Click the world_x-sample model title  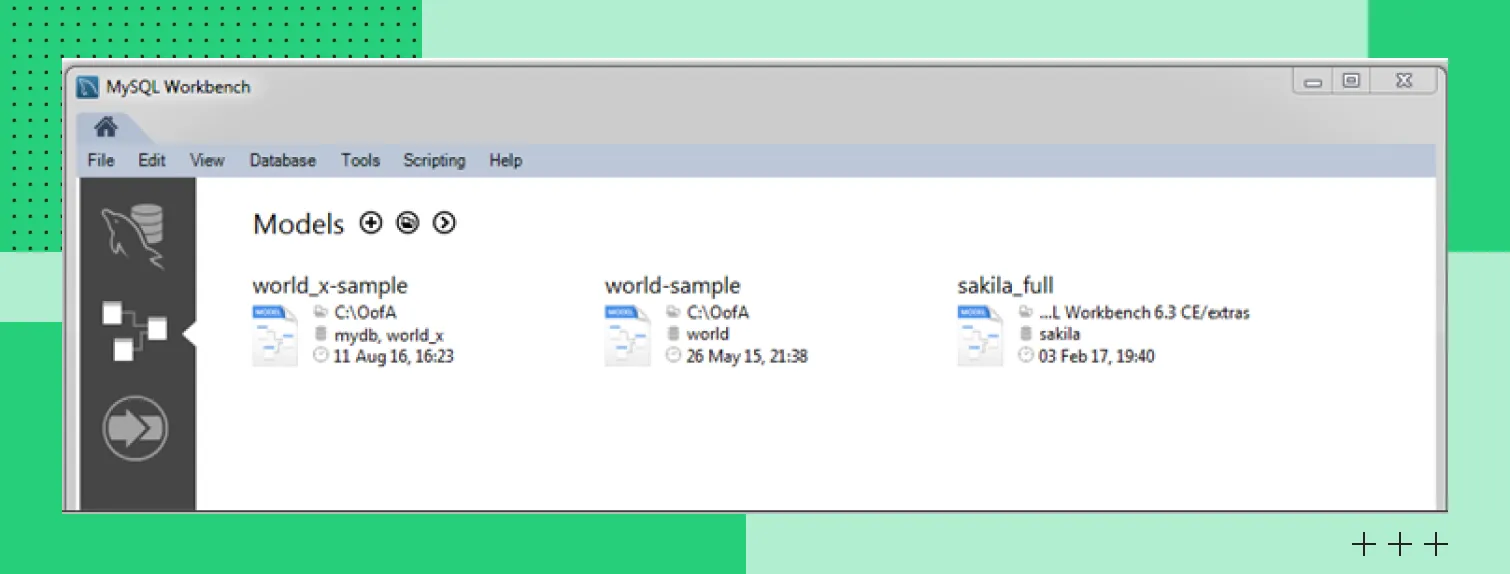pyautogui.click(x=330, y=286)
